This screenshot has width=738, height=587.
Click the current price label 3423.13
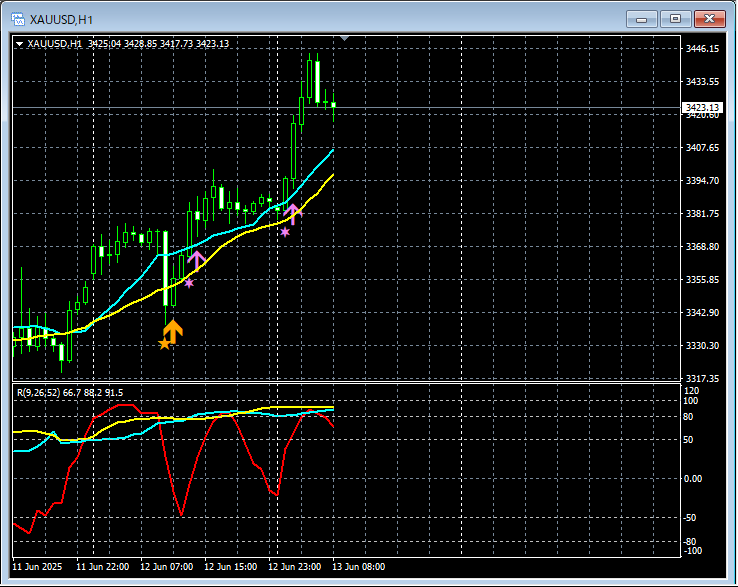(702, 108)
